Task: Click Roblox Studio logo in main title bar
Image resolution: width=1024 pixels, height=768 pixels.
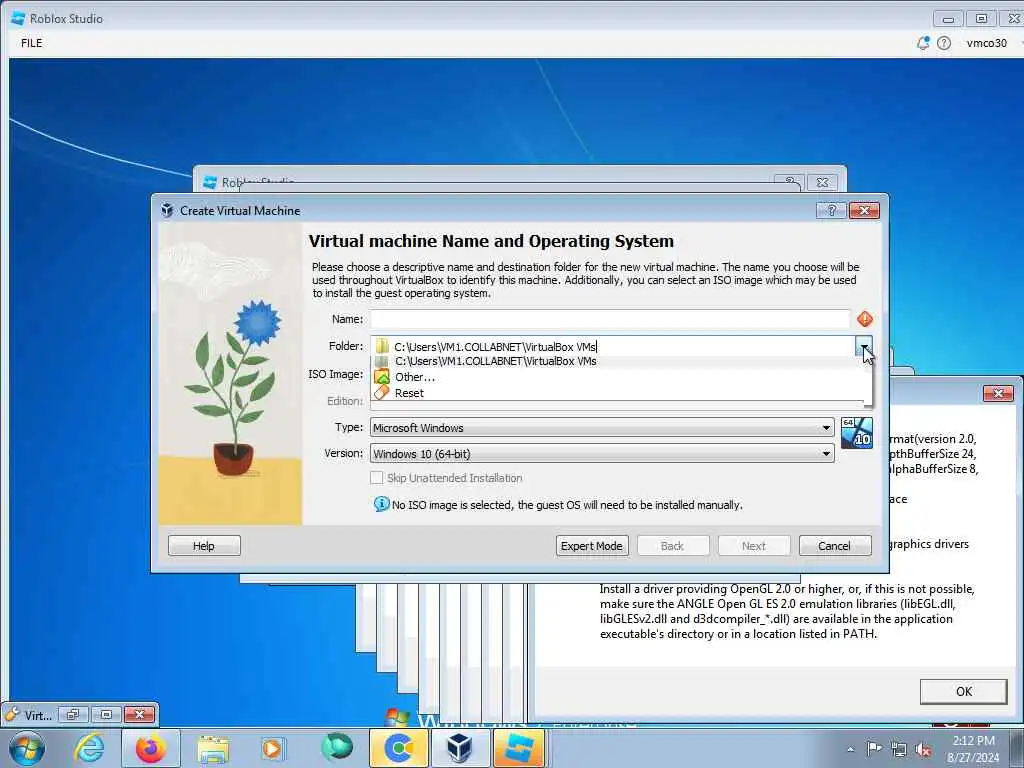Action: click(x=18, y=18)
